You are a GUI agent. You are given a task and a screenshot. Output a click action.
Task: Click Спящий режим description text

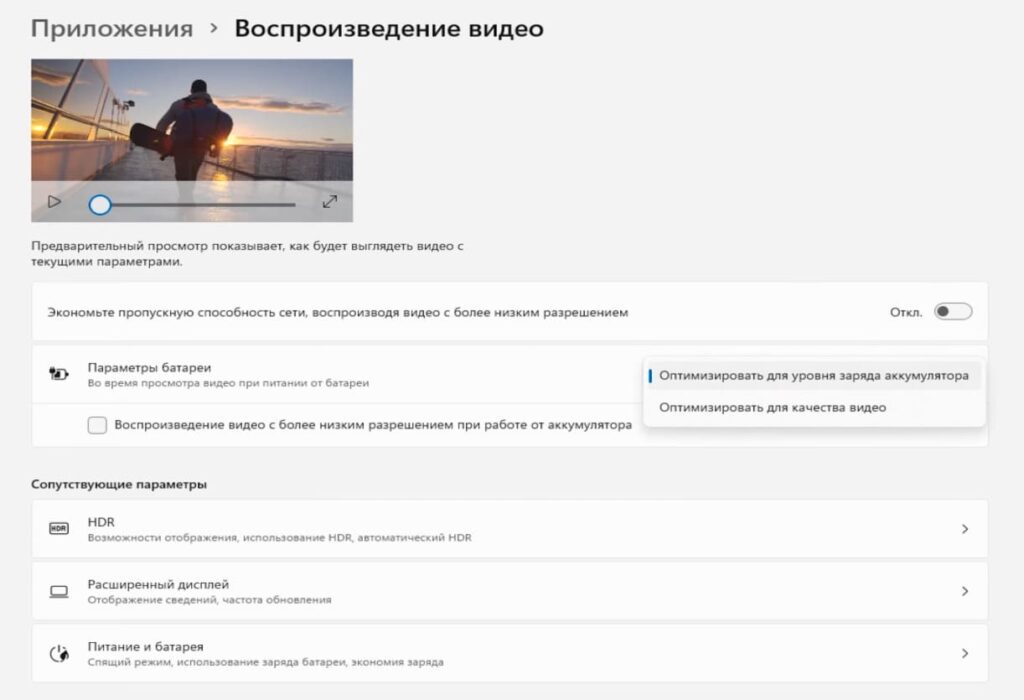point(266,662)
